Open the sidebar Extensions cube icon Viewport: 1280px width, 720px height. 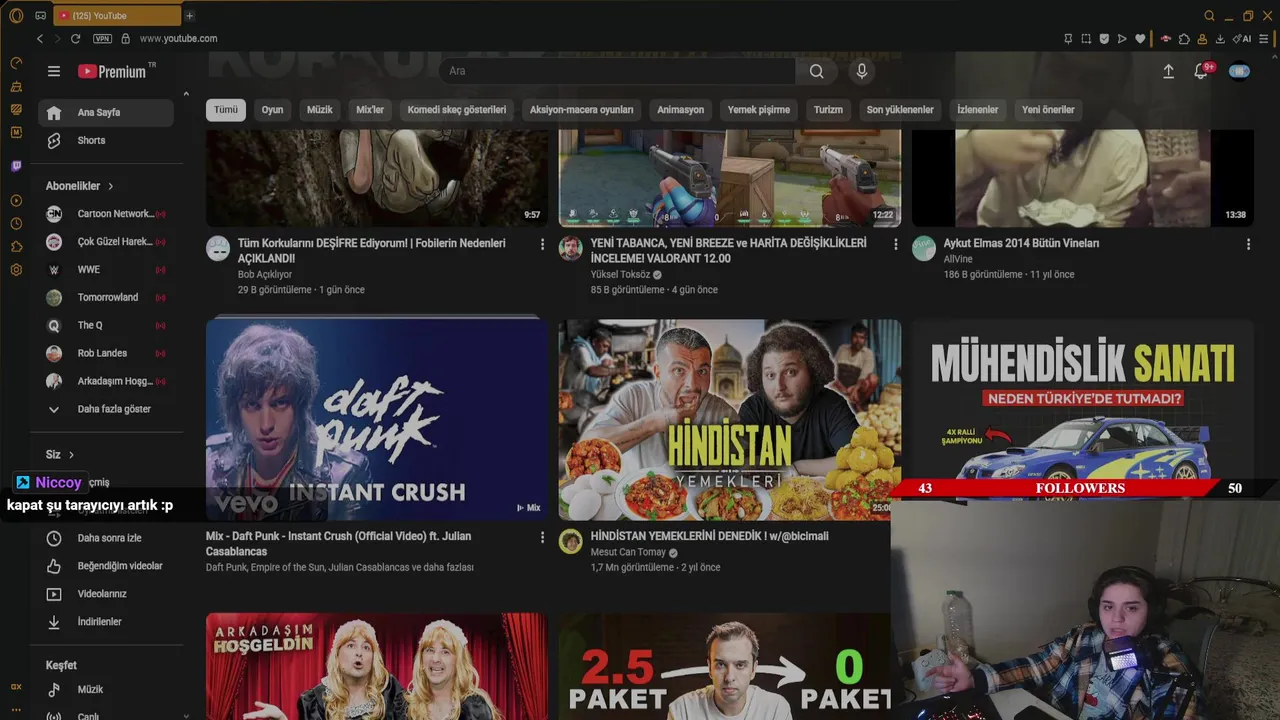pos(16,247)
